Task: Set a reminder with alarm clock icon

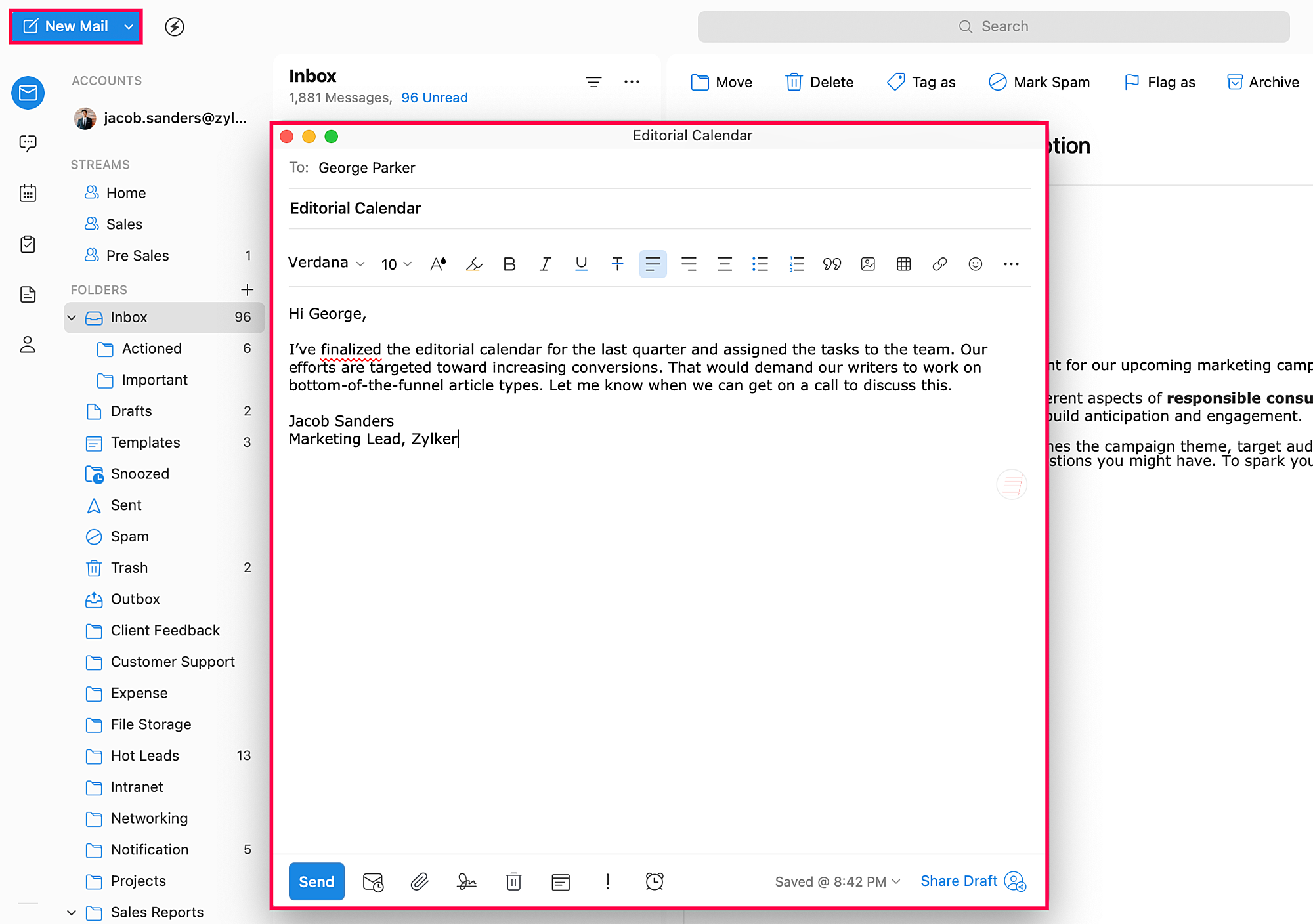Action: pyautogui.click(x=655, y=881)
